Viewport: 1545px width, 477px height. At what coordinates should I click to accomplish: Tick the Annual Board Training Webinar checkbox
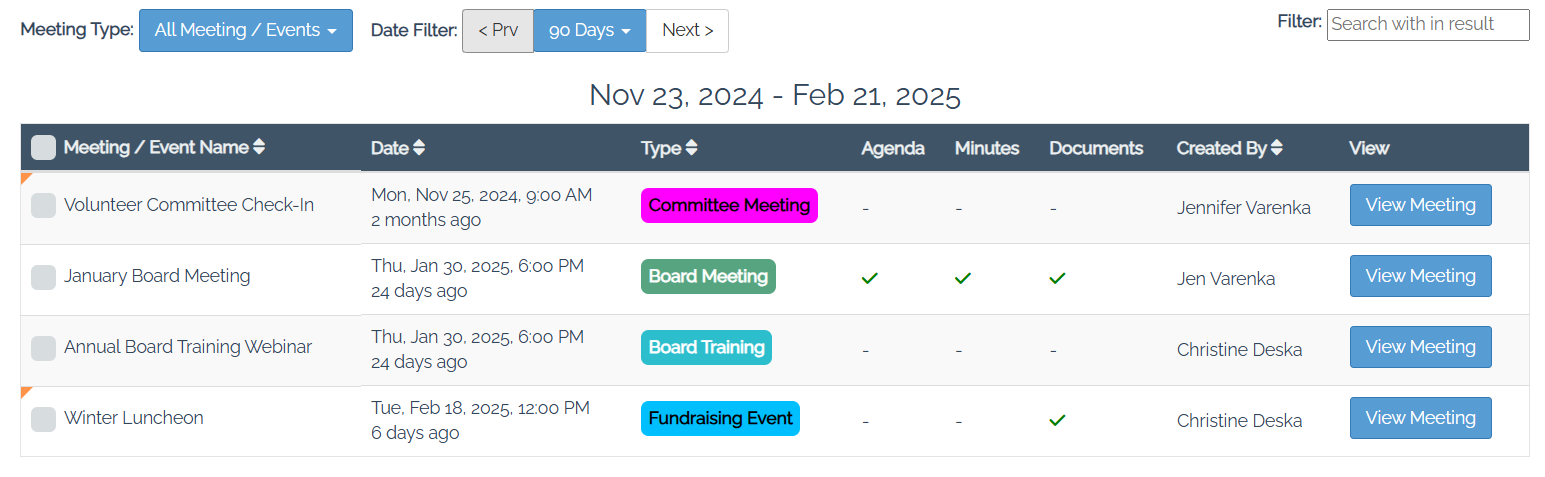[43, 348]
